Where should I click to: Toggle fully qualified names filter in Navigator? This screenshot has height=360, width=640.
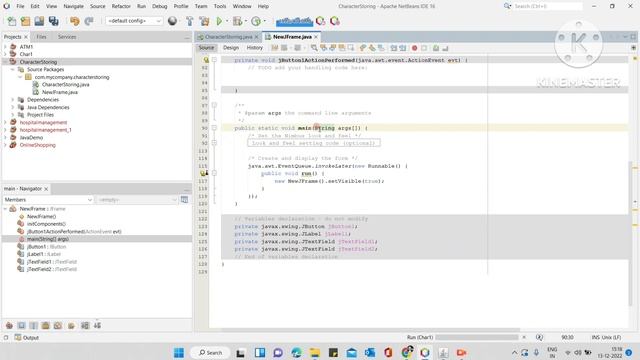[71, 326]
